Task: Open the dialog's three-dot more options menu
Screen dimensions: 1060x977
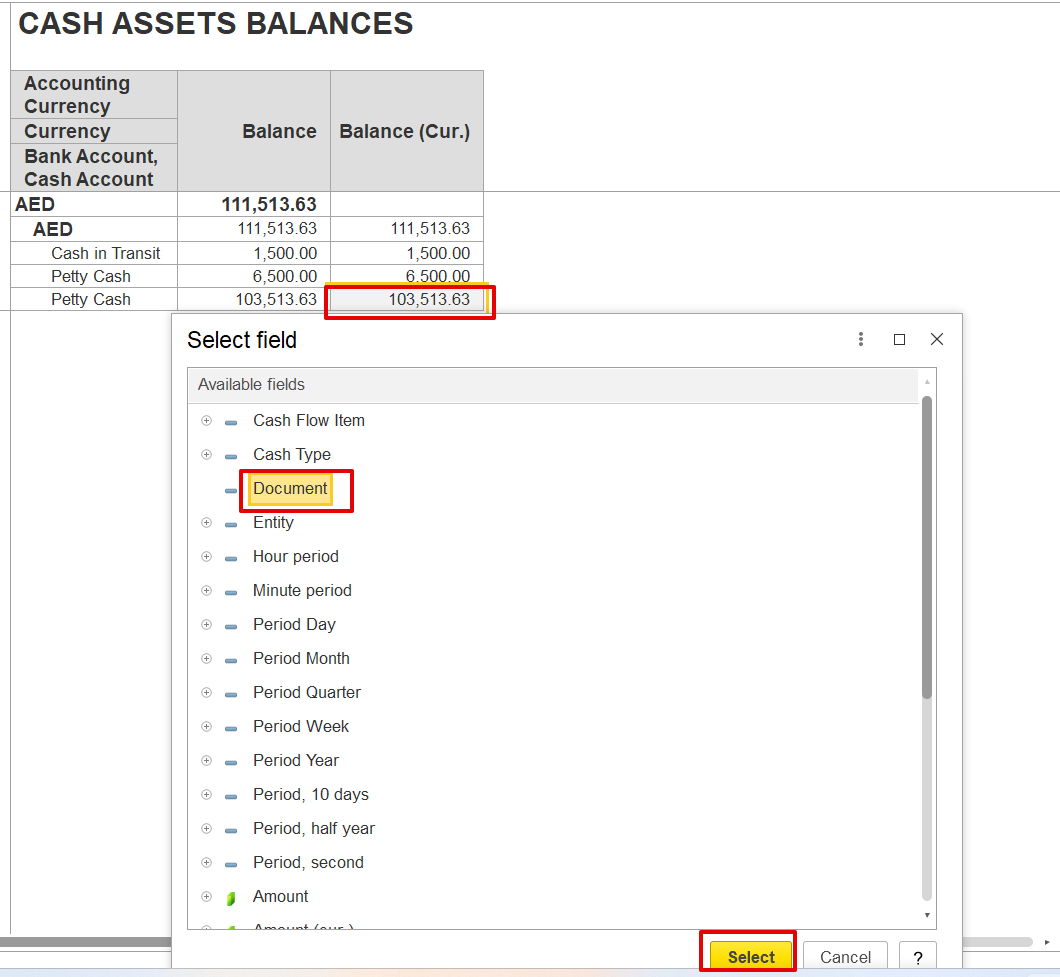Action: [861, 340]
